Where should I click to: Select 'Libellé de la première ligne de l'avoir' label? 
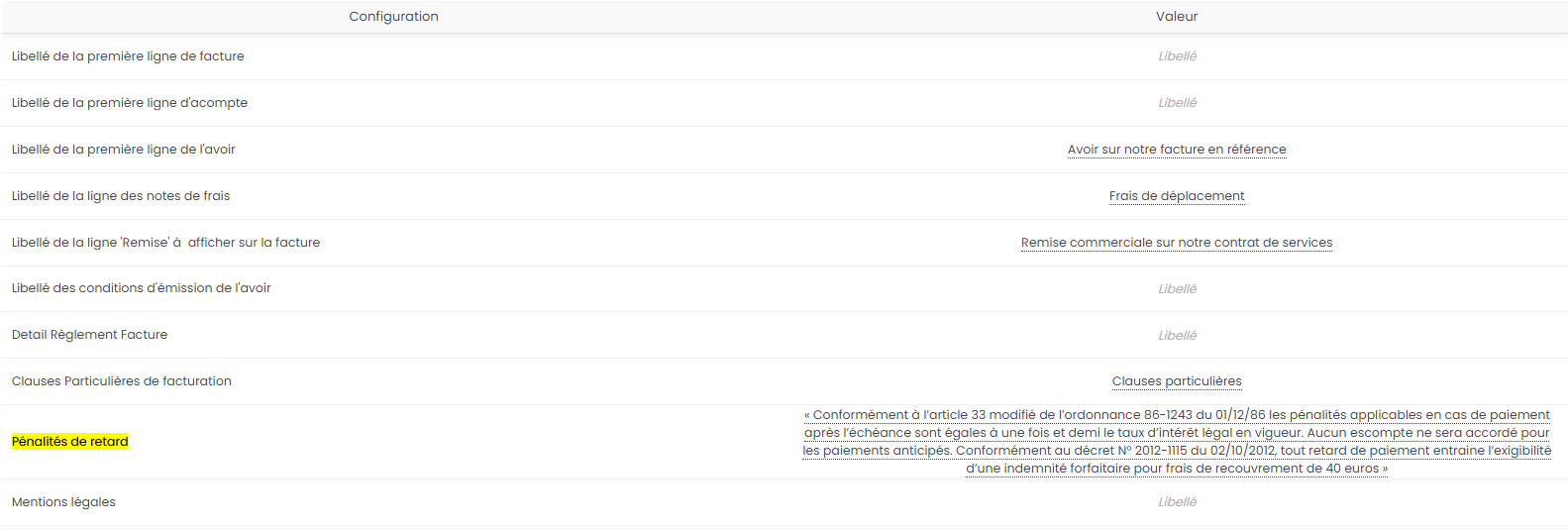[124, 150]
